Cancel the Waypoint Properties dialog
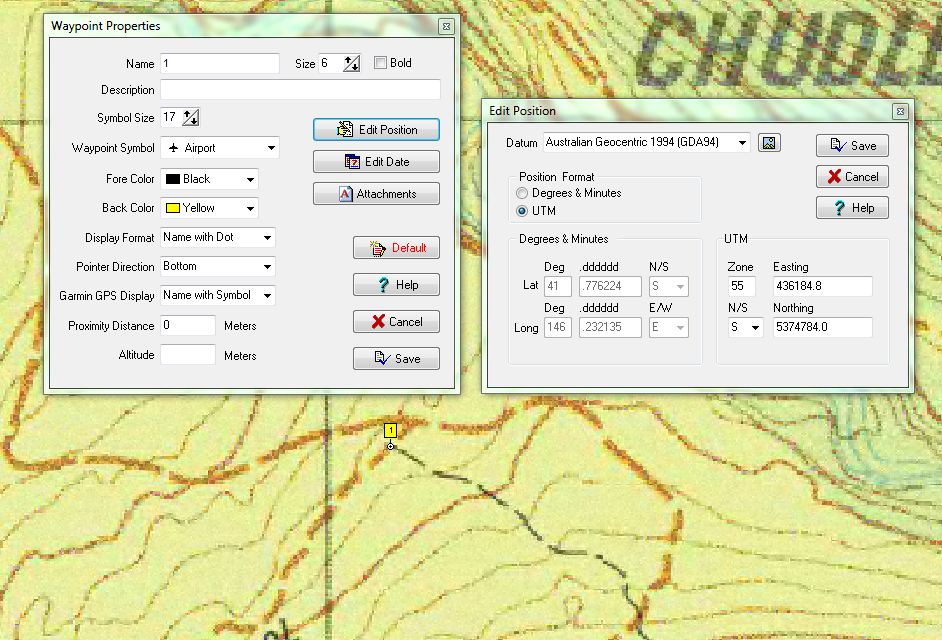Screen dimensions: 942x640 click(x=396, y=322)
